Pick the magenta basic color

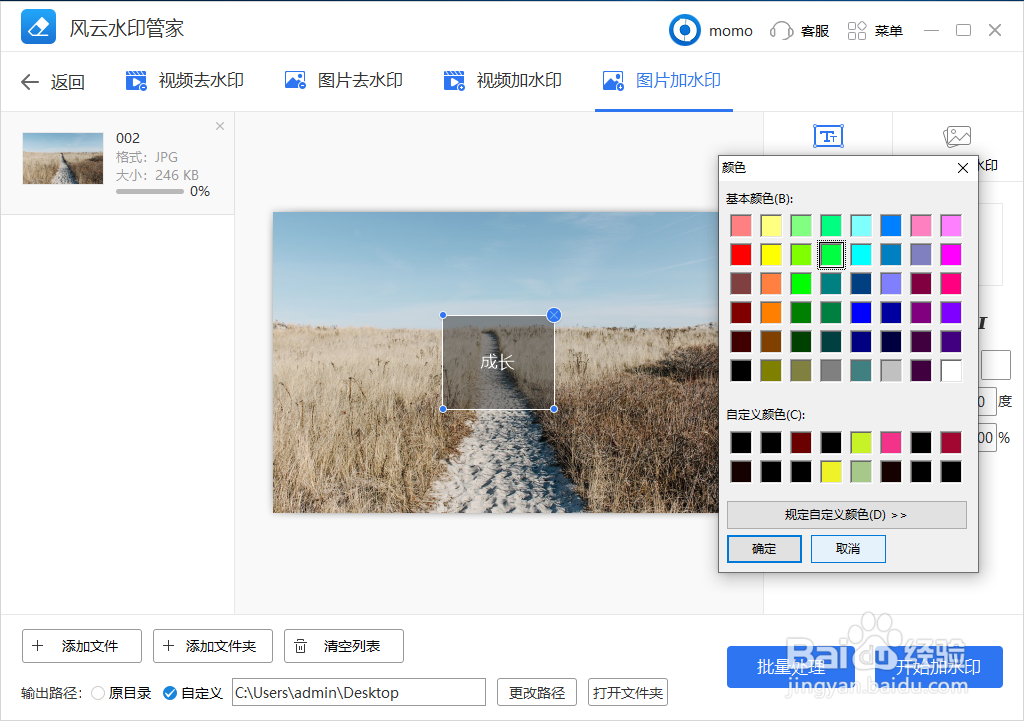click(x=951, y=255)
